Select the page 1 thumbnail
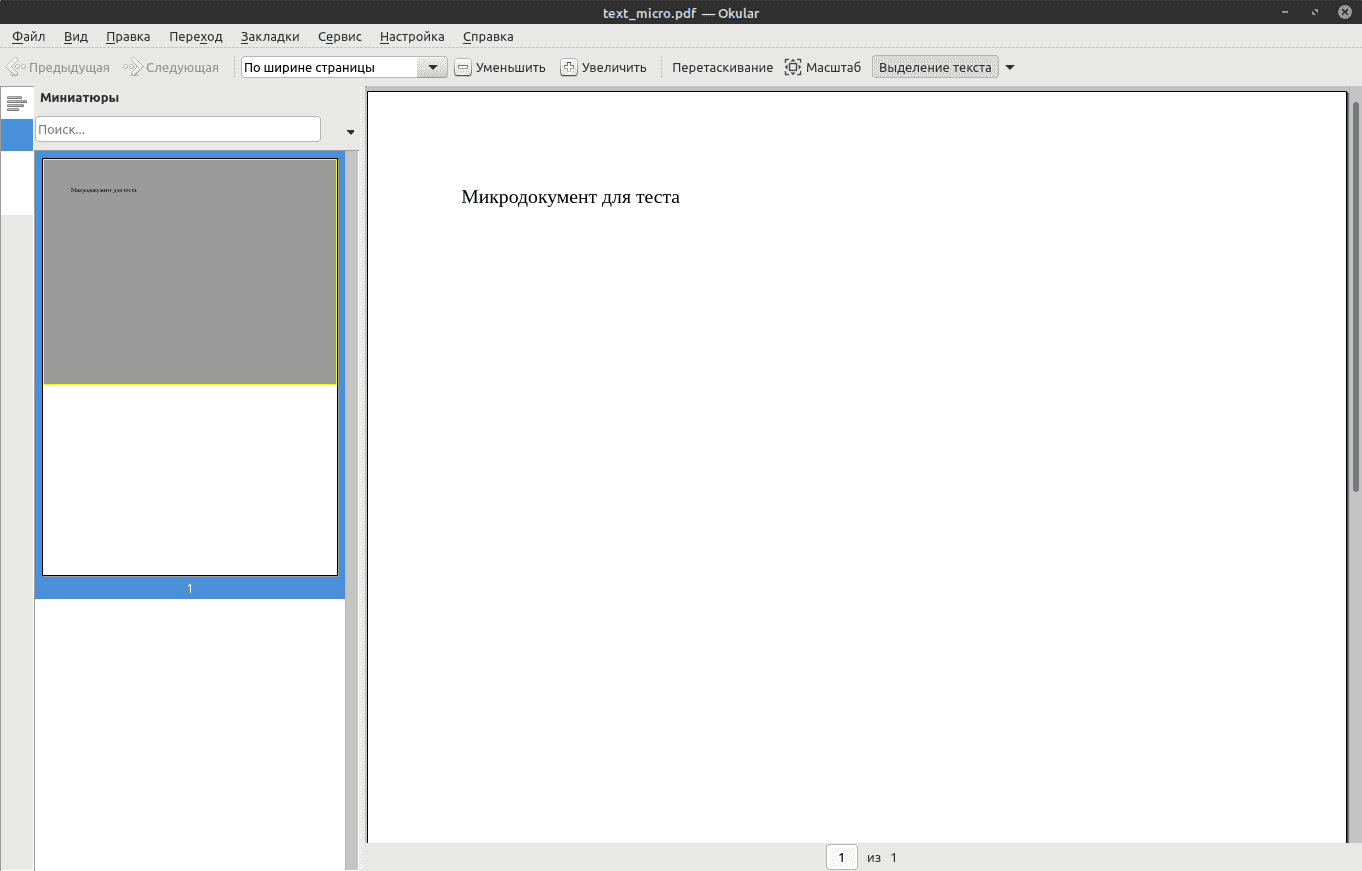The width and height of the screenshot is (1362, 871). pyautogui.click(x=190, y=367)
